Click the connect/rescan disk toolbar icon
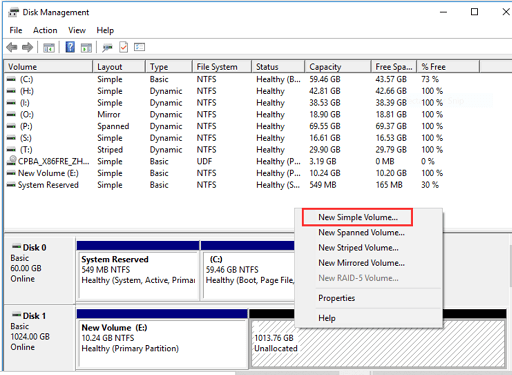The width and height of the screenshot is (512, 375). (x=107, y=48)
